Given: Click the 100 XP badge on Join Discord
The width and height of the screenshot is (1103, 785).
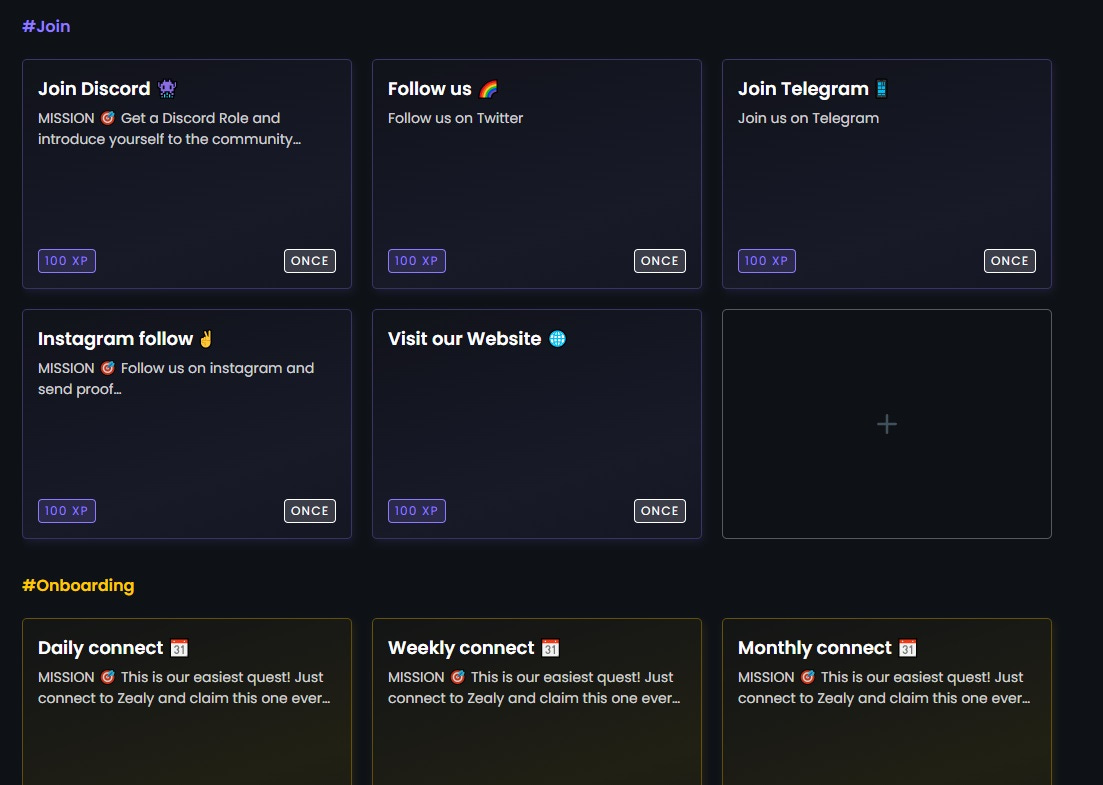Looking at the screenshot, I should coord(67,261).
